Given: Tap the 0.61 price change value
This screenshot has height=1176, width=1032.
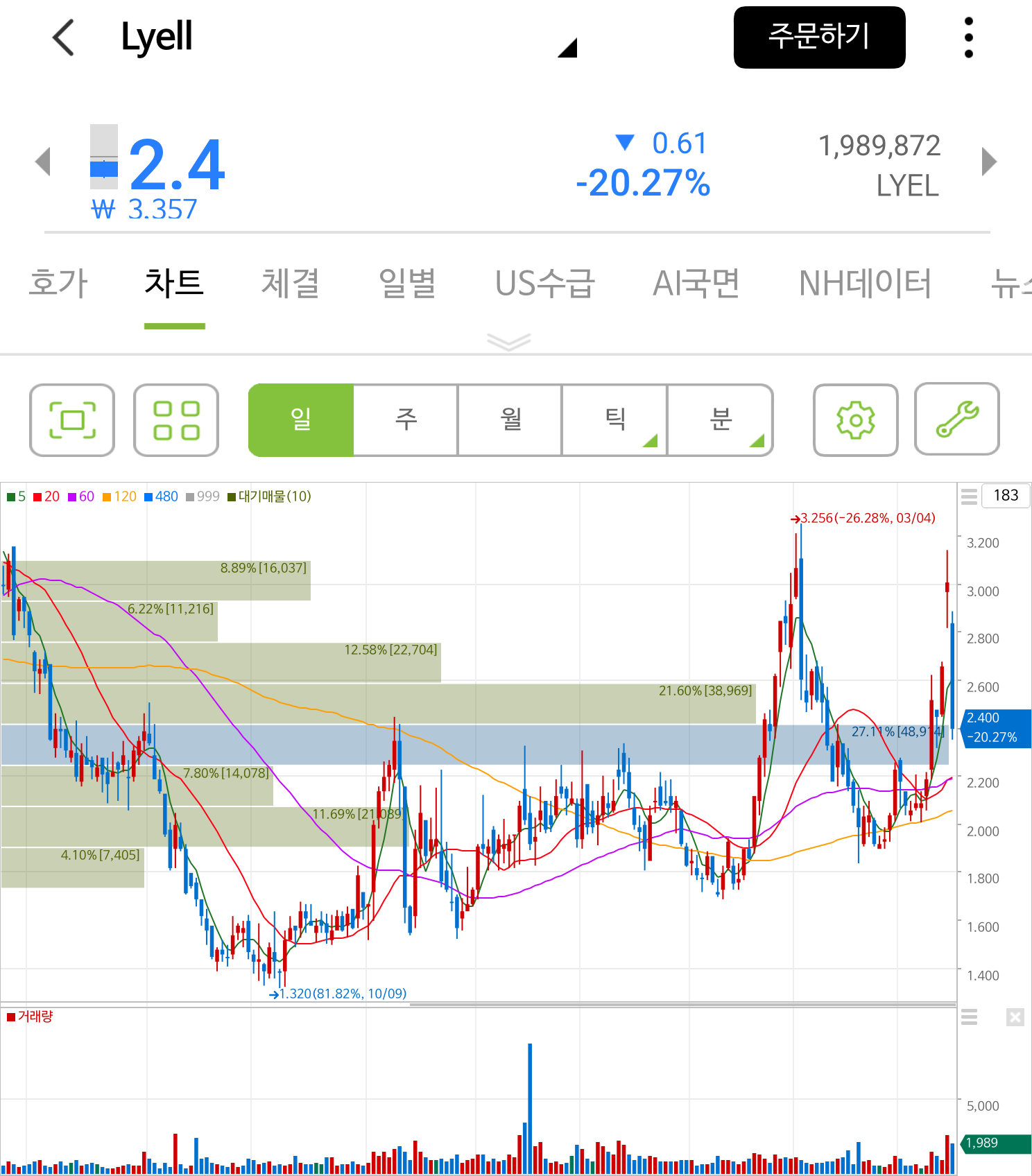Looking at the screenshot, I should (x=679, y=144).
